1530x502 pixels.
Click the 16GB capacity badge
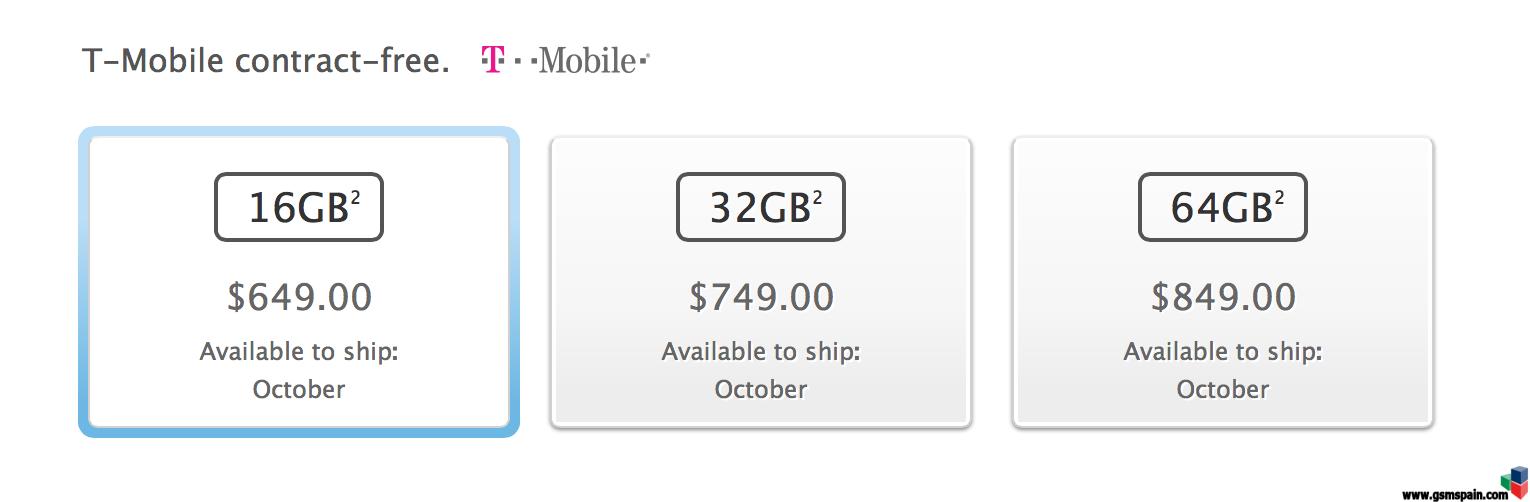[x=299, y=207]
